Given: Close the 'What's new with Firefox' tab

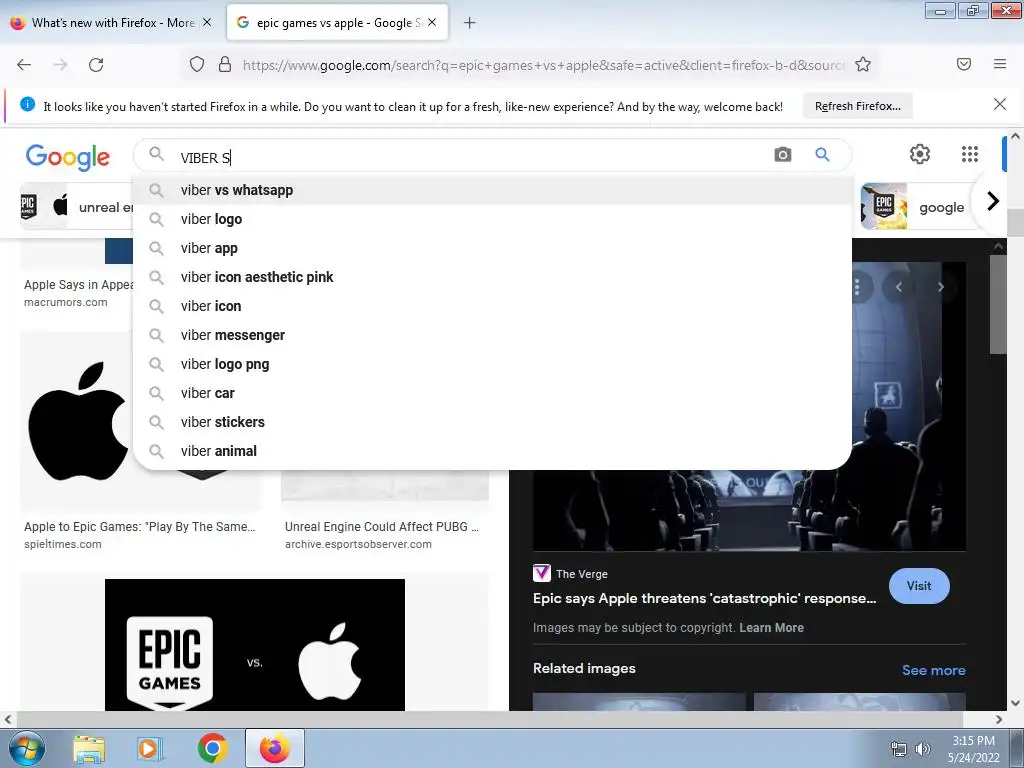Looking at the screenshot, I should [206, 22].
